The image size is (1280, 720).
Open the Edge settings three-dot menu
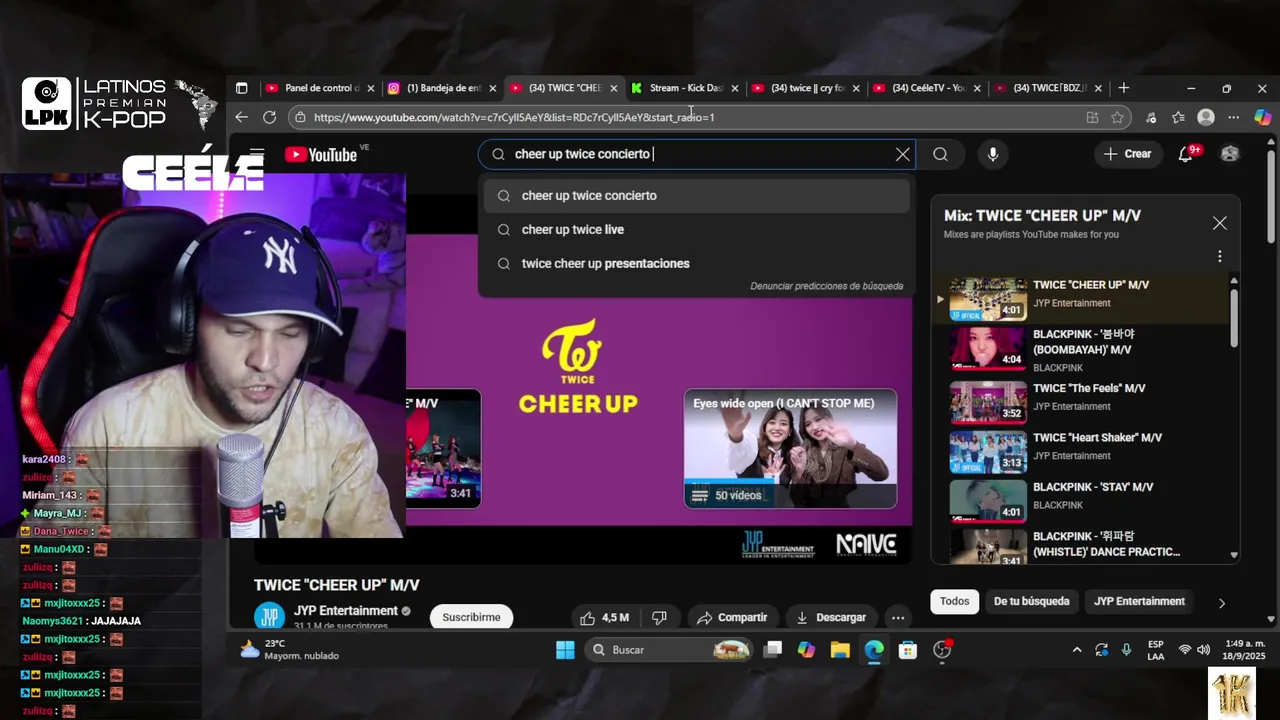click(x=1234, y=117)
